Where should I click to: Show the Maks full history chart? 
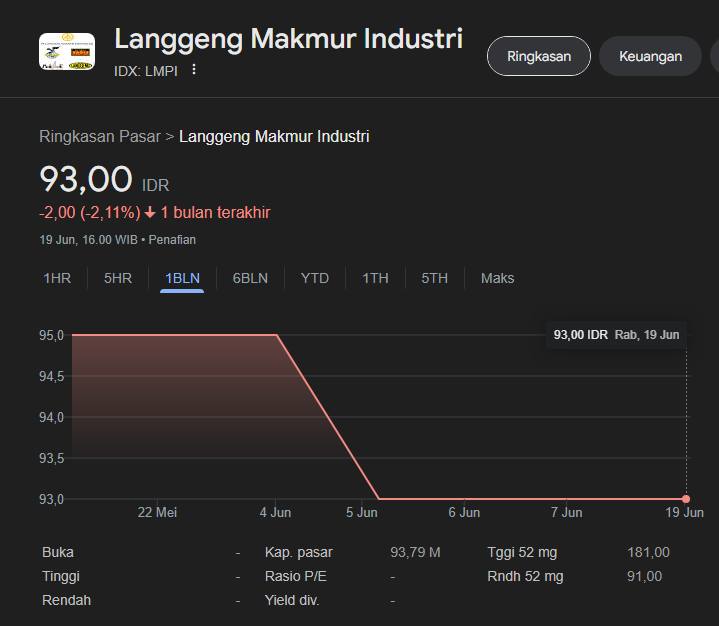497,278
